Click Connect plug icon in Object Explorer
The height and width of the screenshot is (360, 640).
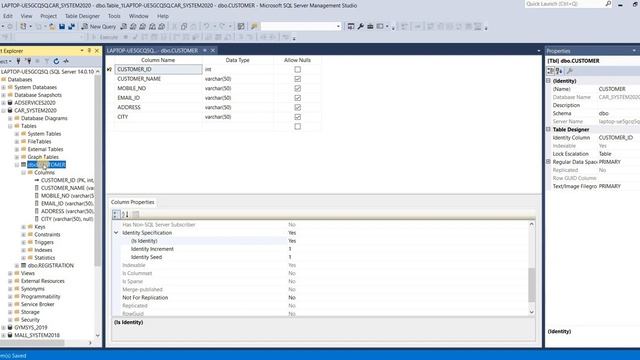pyautogui.click(x=18, y=61)
